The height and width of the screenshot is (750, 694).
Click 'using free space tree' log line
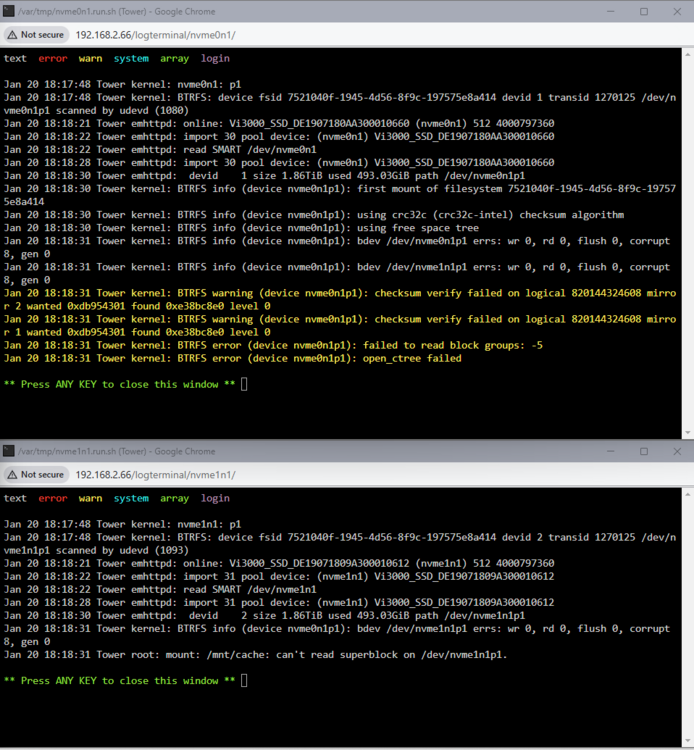pos(242,228)
